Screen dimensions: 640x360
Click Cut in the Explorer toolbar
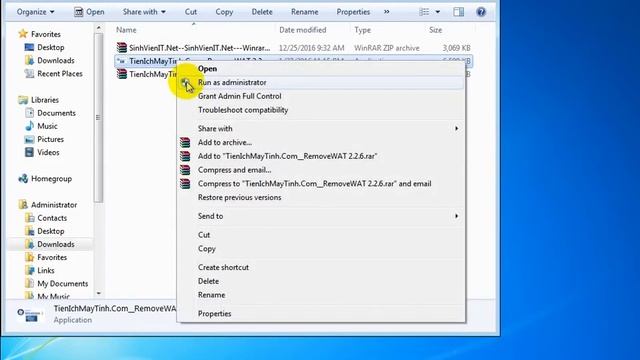tap(191, 12)
